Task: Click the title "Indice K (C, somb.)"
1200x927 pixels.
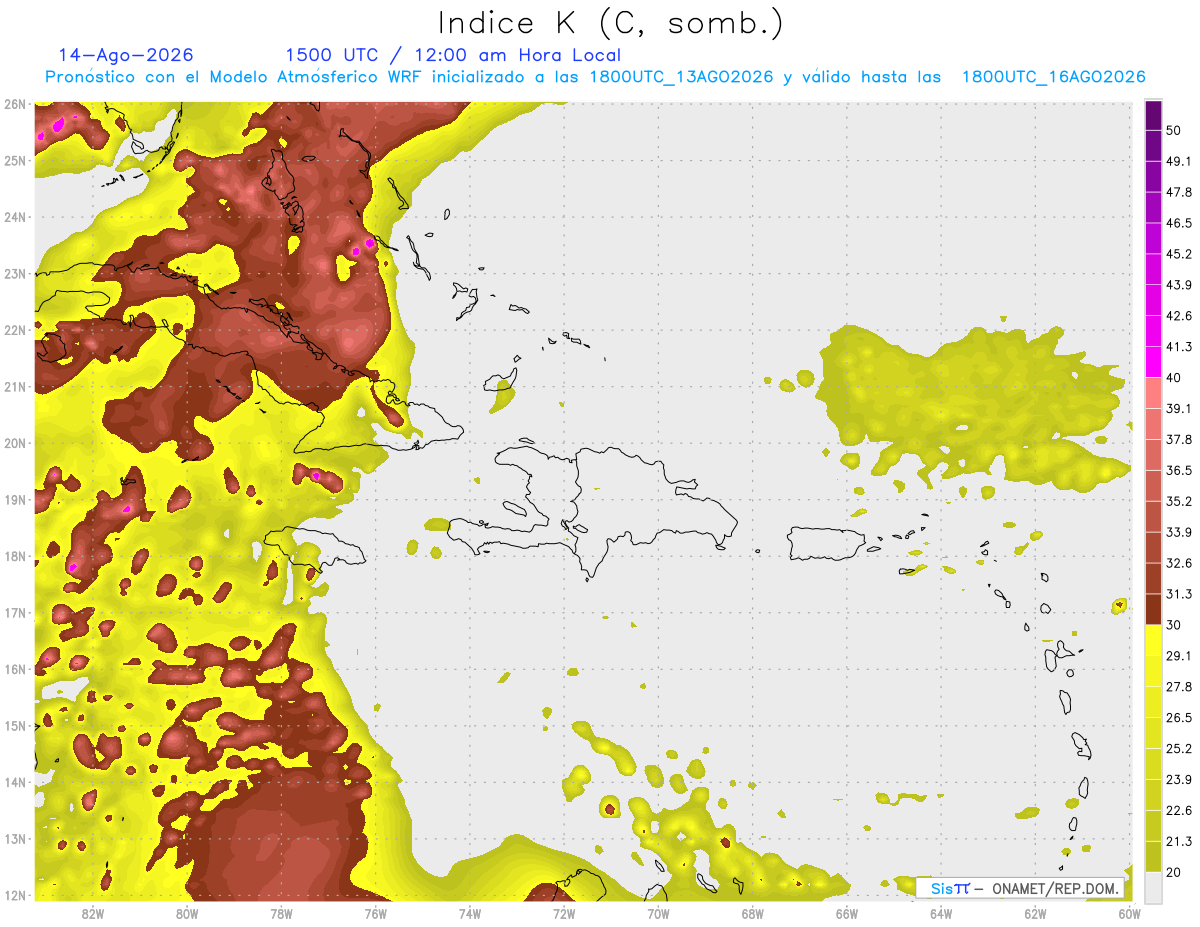Action: (x=611, y=24)
